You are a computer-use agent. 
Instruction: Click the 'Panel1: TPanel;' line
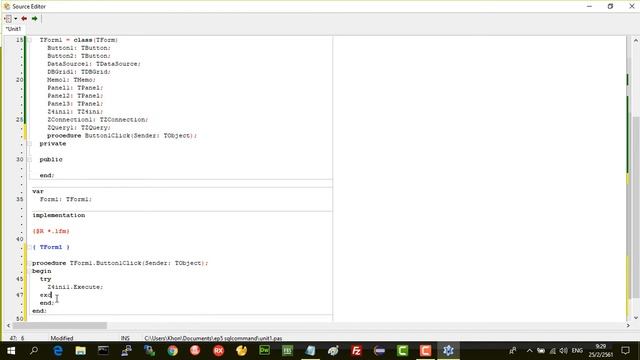coord(75,88)
